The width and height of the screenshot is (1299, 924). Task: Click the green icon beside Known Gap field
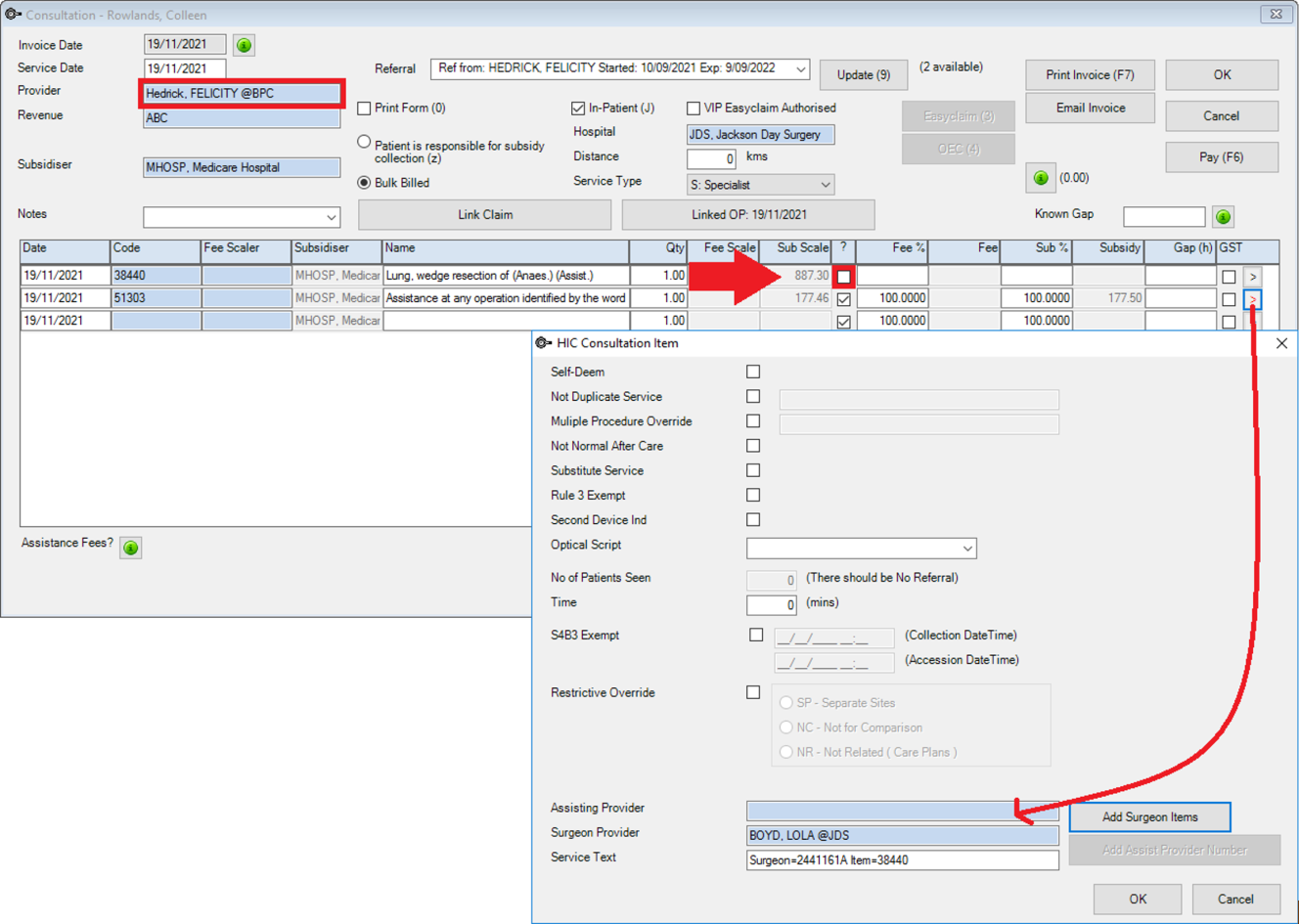1223,216
